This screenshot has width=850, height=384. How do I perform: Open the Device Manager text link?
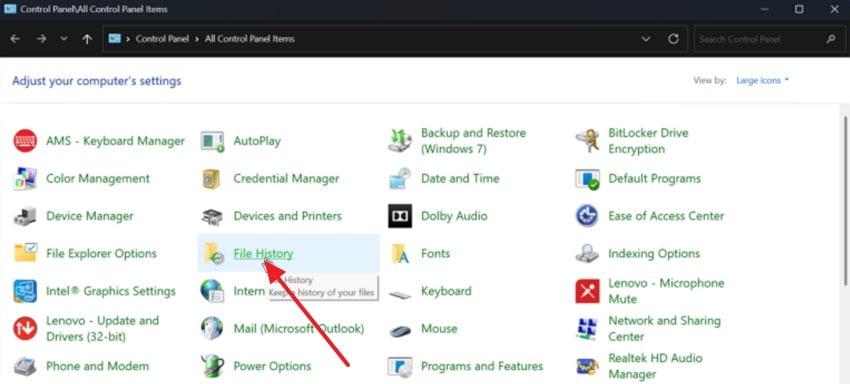[89, 216]
